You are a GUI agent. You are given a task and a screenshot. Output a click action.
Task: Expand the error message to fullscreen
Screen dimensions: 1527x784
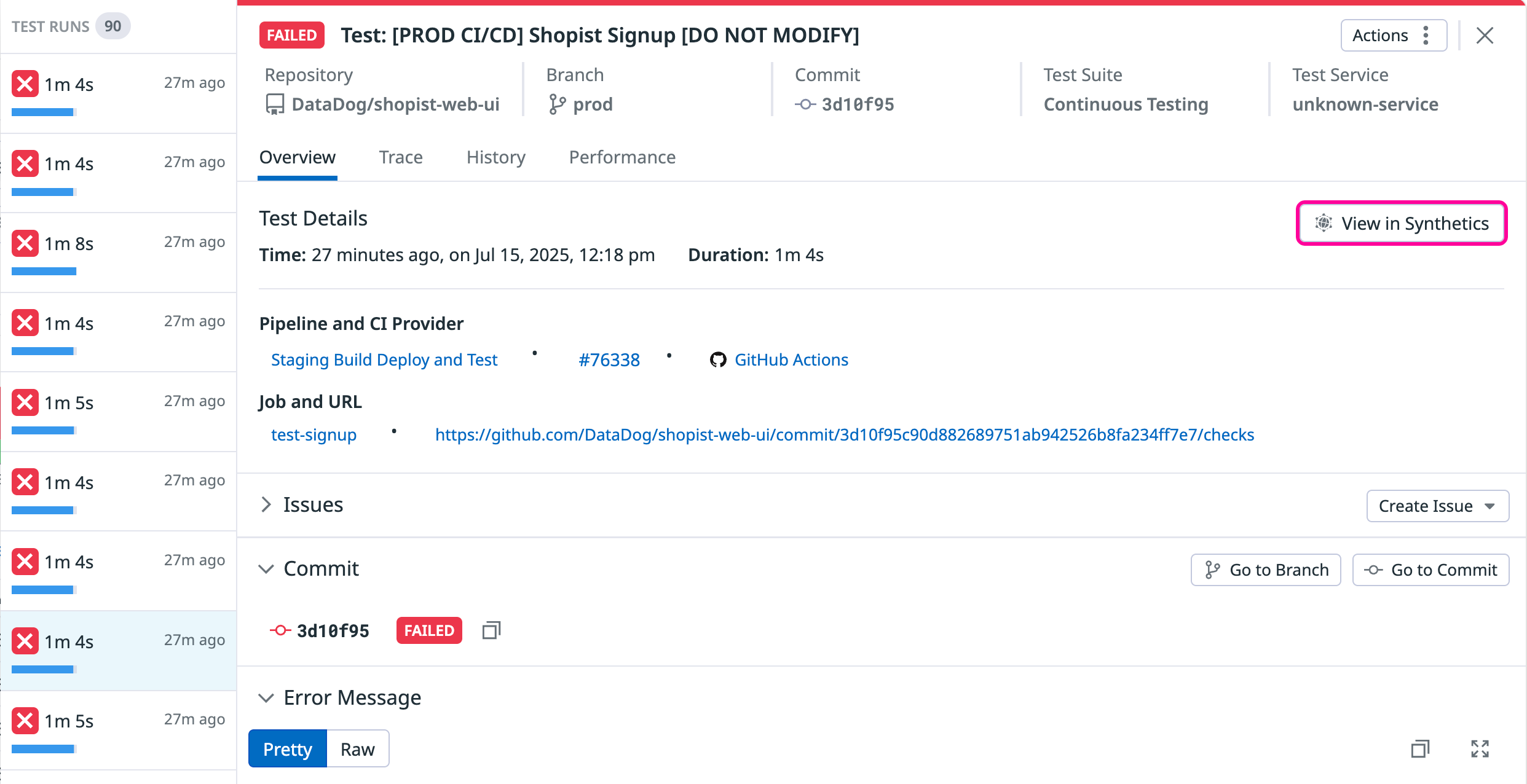click(x=1480, y=748)
